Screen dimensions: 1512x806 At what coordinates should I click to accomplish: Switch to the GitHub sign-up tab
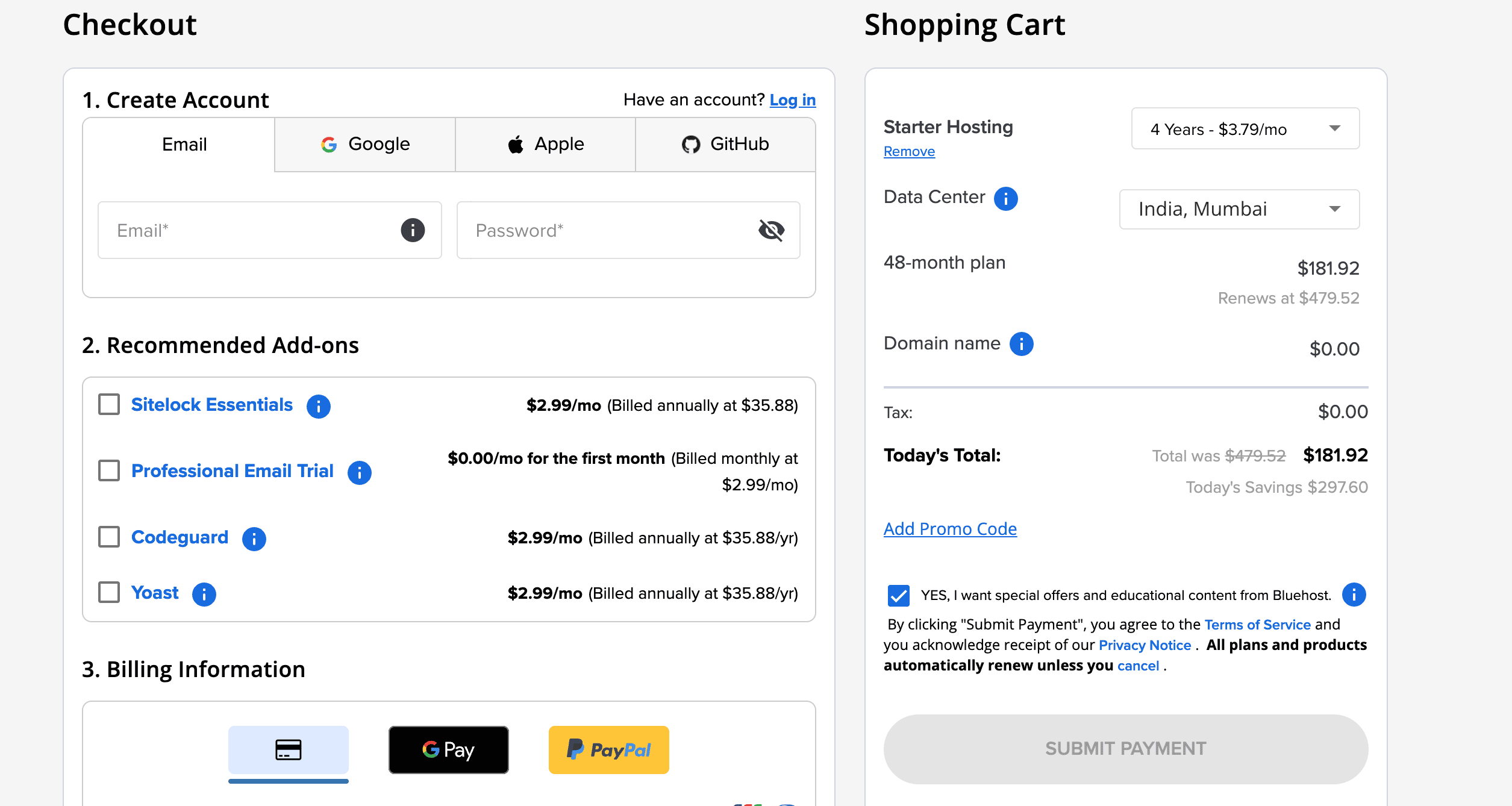pos(725,144)
